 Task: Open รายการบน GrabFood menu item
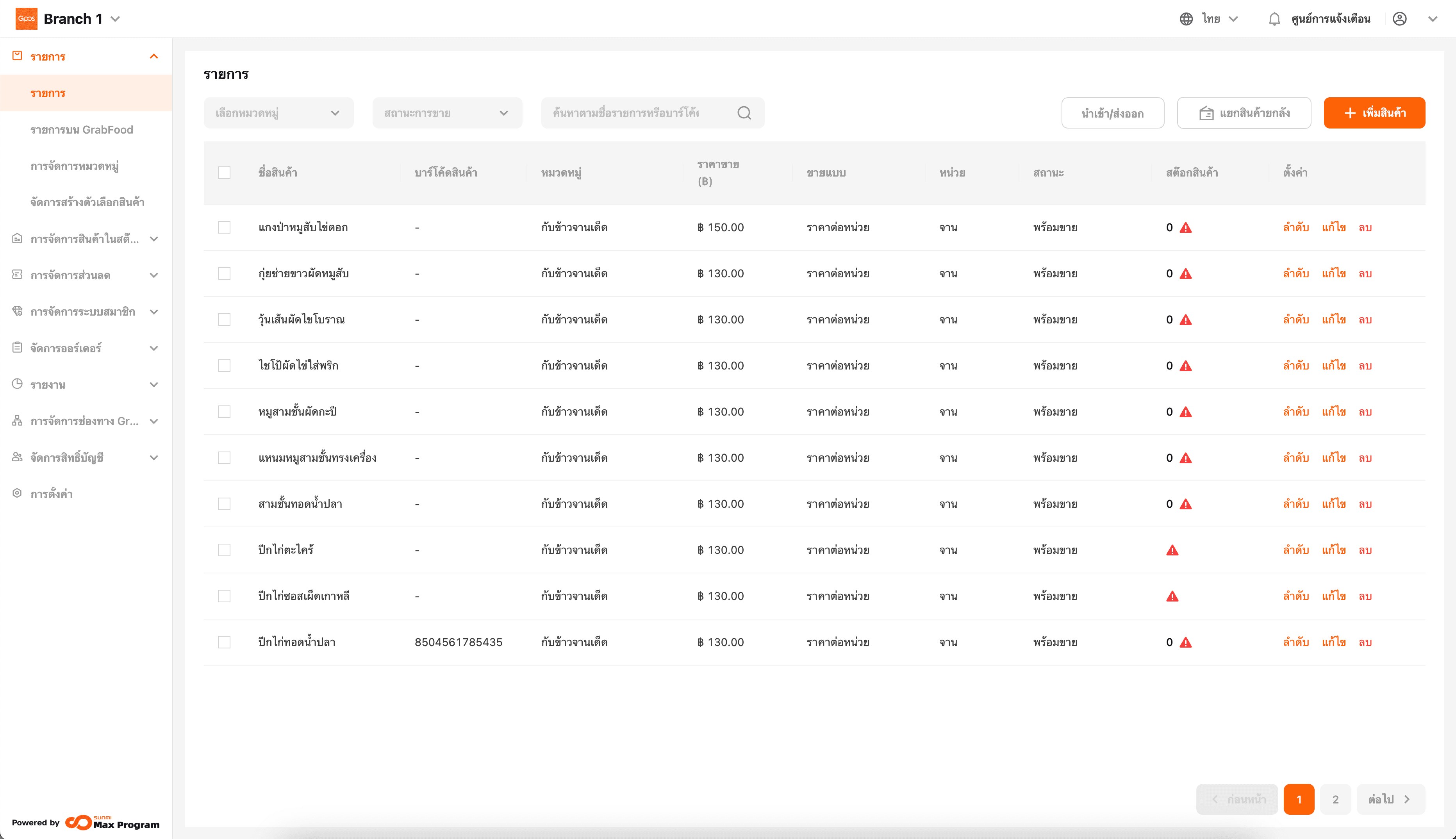pos(81,130)
